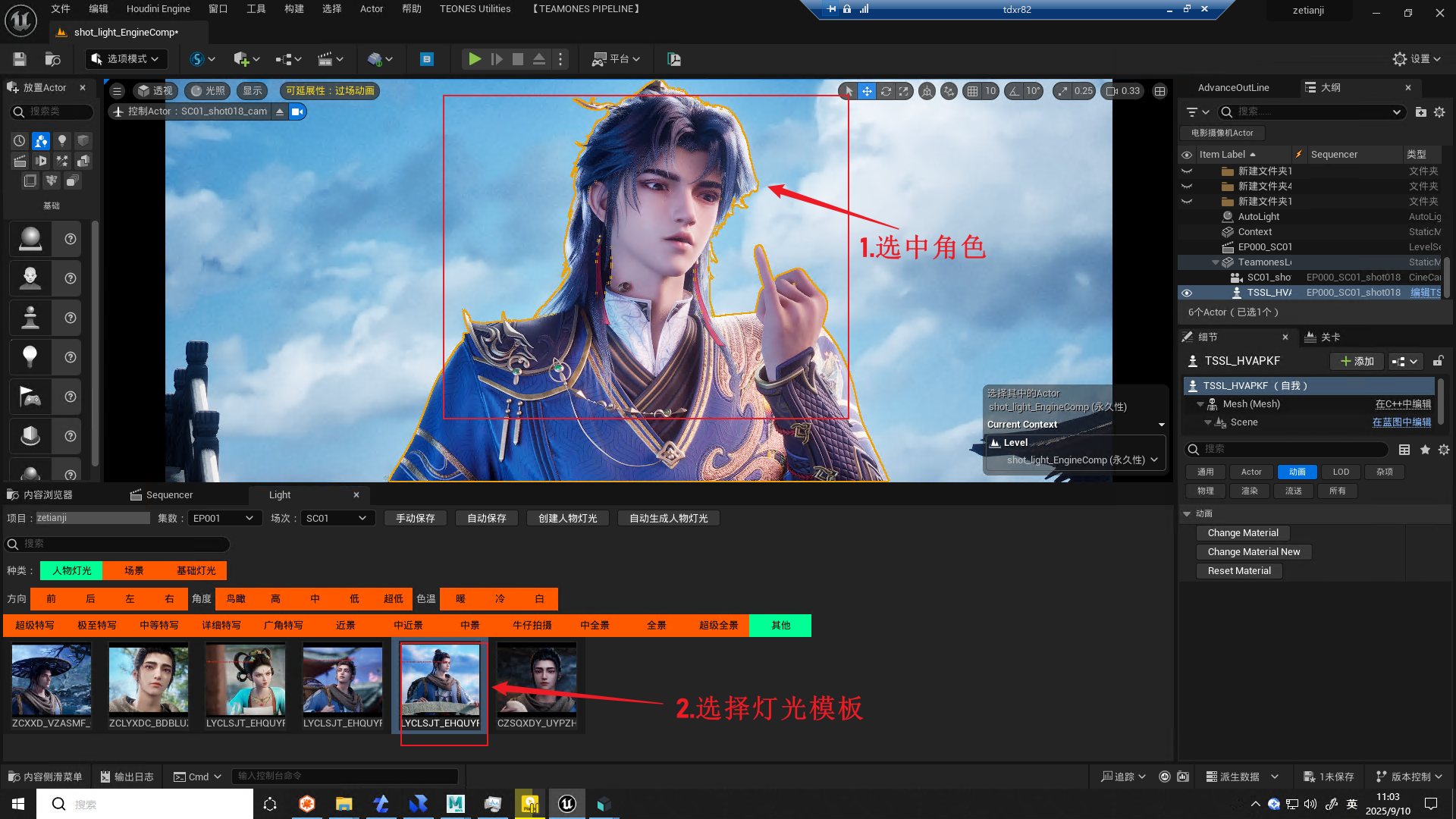
Task: Select the green 人物灯光 category swatch
Action: pos(71,570)
